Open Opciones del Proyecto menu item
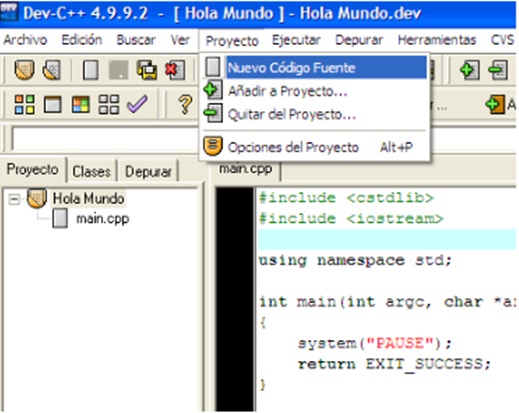This screenshot has height=413, width=519. click(314, 147)
